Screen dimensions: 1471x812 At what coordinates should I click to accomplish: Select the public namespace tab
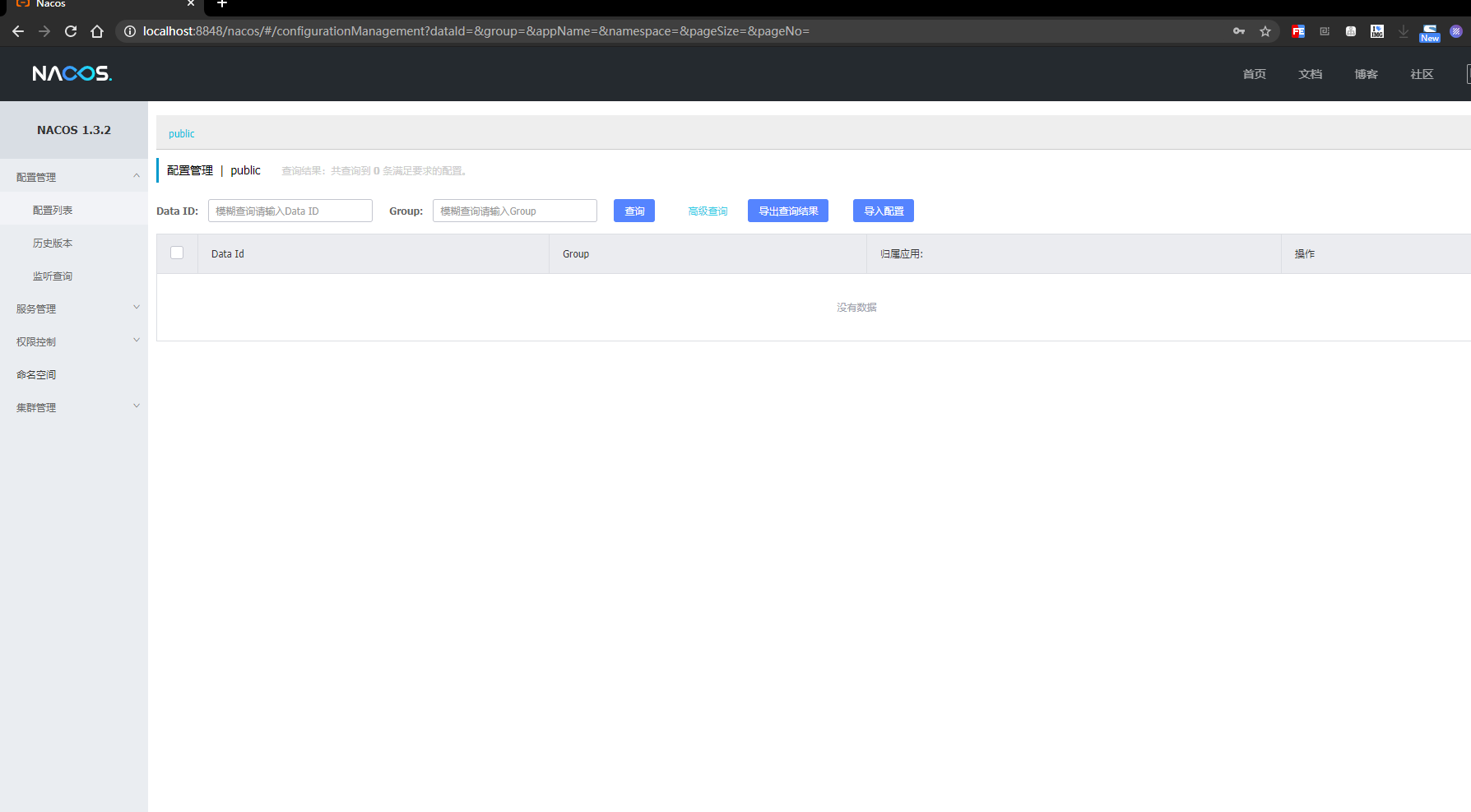[182, 133]
